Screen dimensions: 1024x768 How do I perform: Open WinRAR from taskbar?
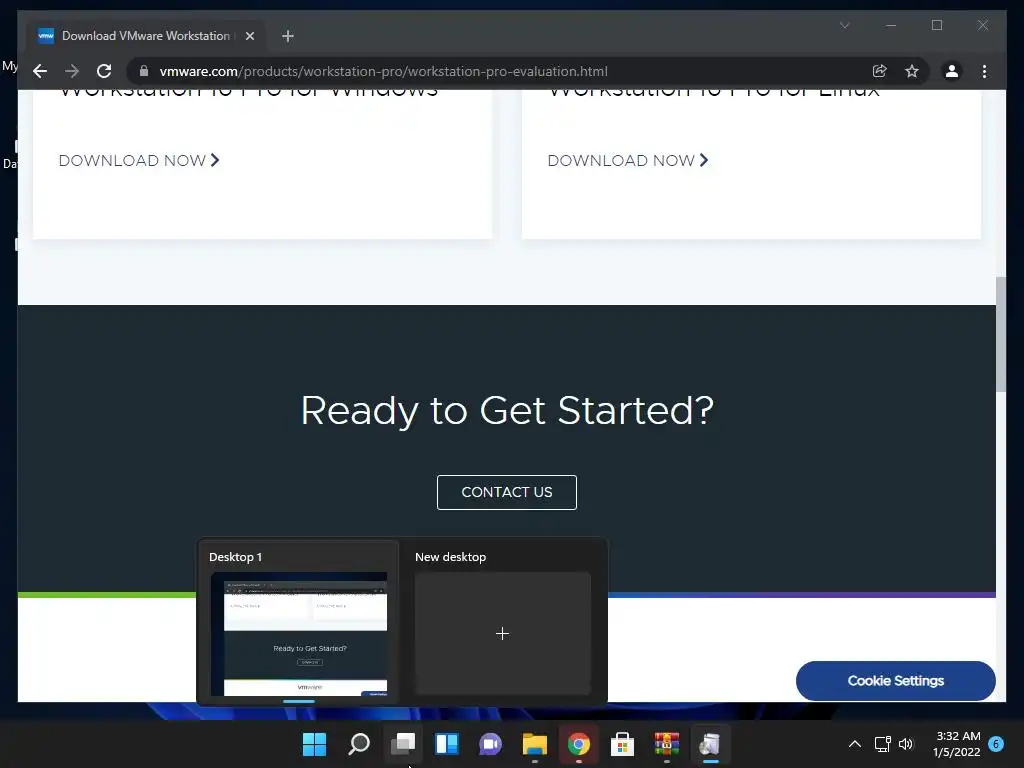click(667, 744)
